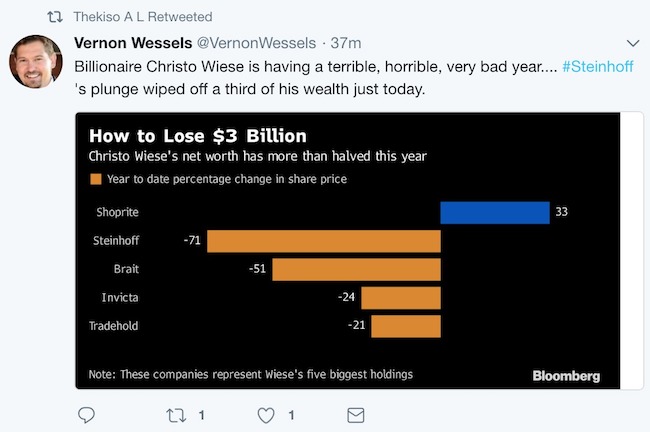Click the Bloomberg logo in chart
Screen dimensions: 650x432
[566, 376]
